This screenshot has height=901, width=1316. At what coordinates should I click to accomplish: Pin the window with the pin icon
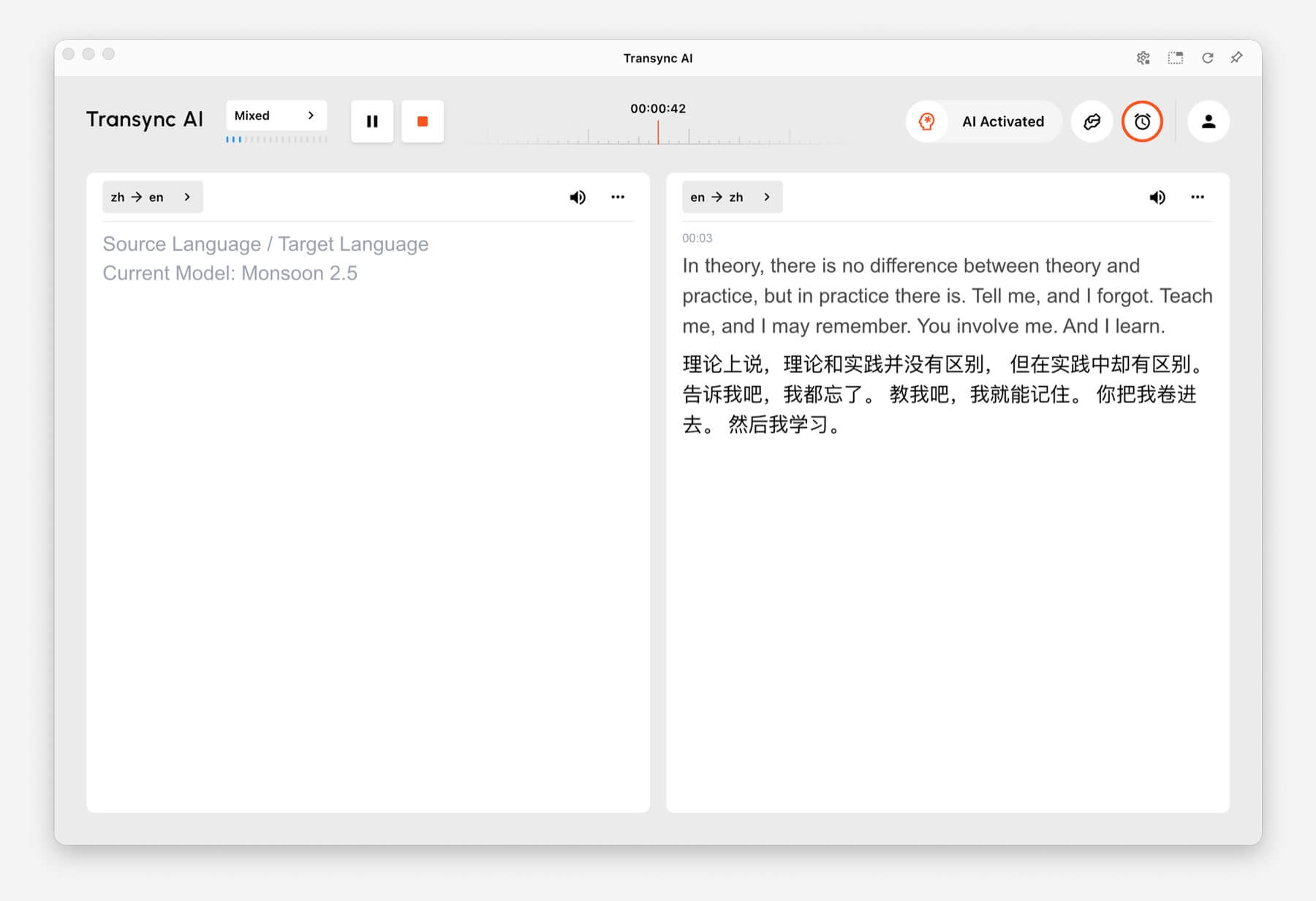coord(1236,57)
